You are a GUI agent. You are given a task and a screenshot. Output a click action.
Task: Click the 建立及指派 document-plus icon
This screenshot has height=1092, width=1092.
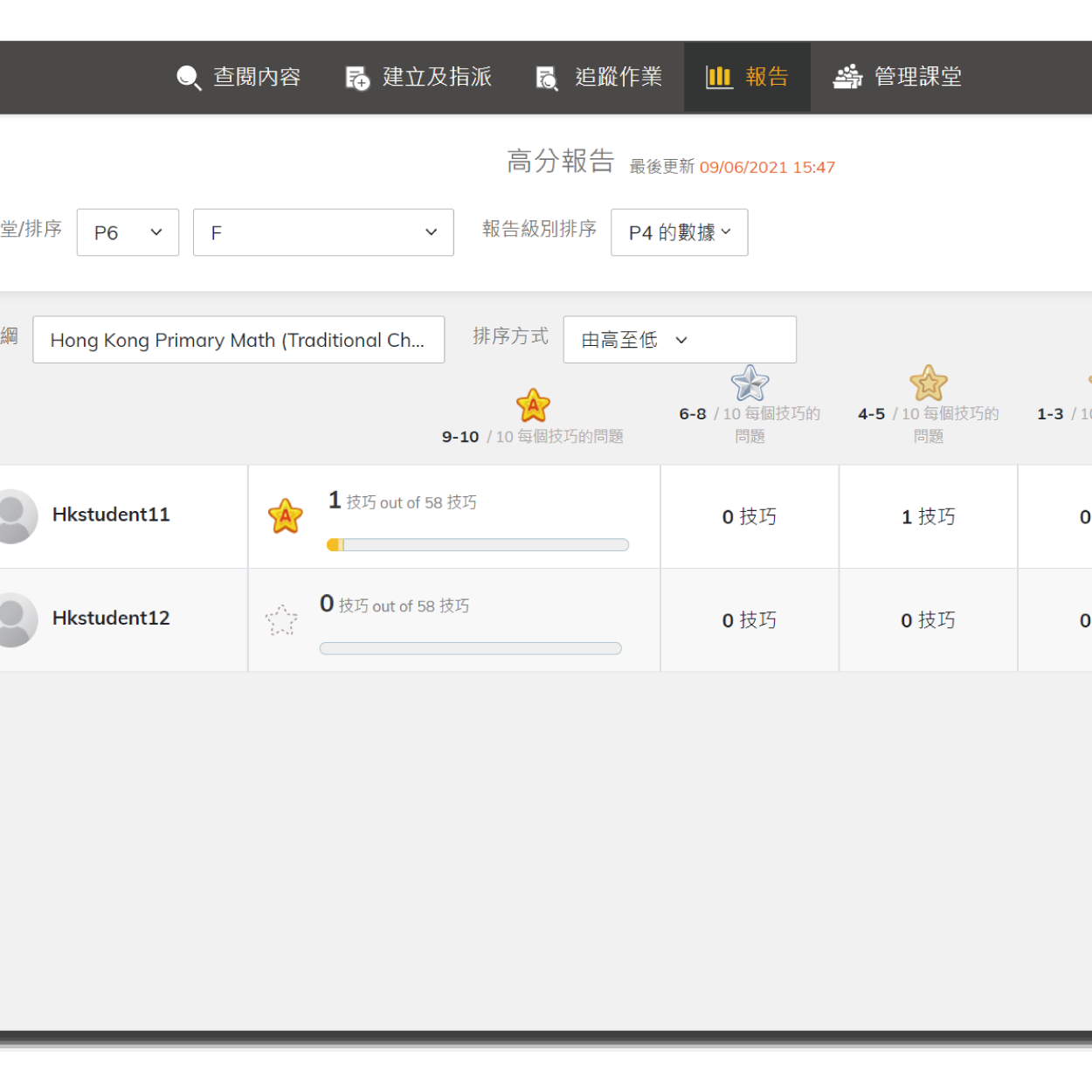tap(357, 78)
